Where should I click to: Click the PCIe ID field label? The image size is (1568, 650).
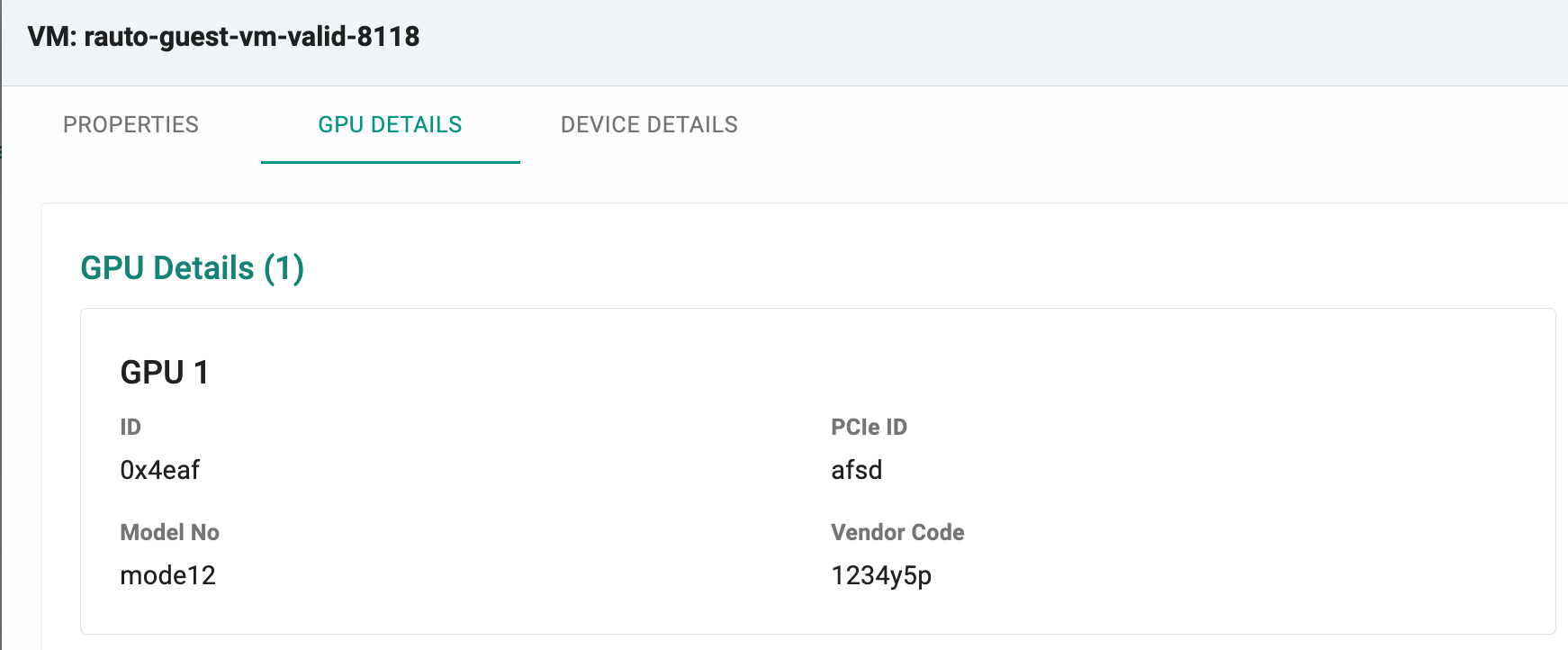pos(869,427)
